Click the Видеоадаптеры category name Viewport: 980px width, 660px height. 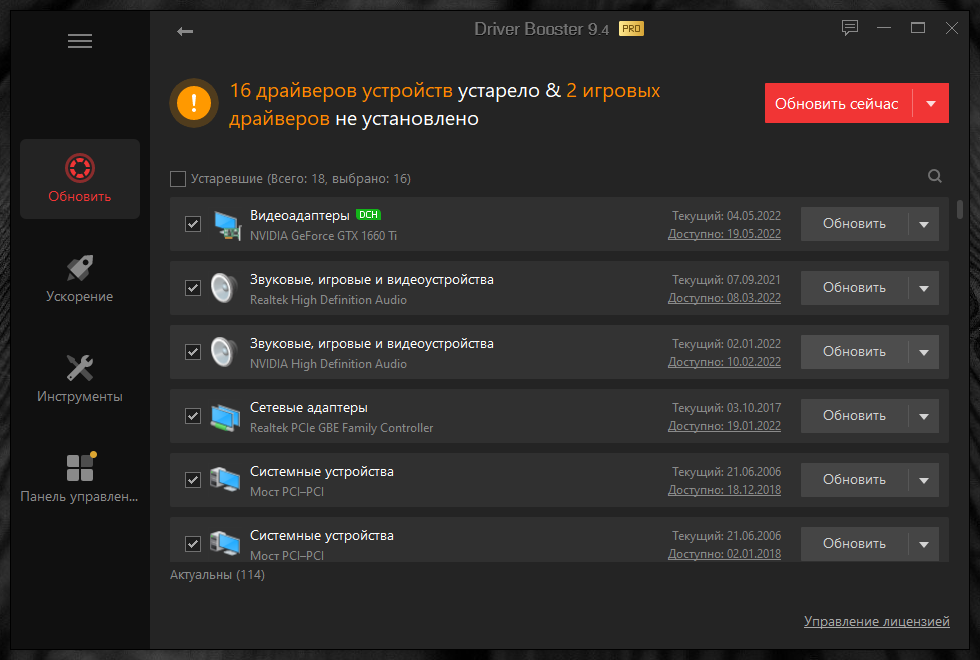[300, 216]
